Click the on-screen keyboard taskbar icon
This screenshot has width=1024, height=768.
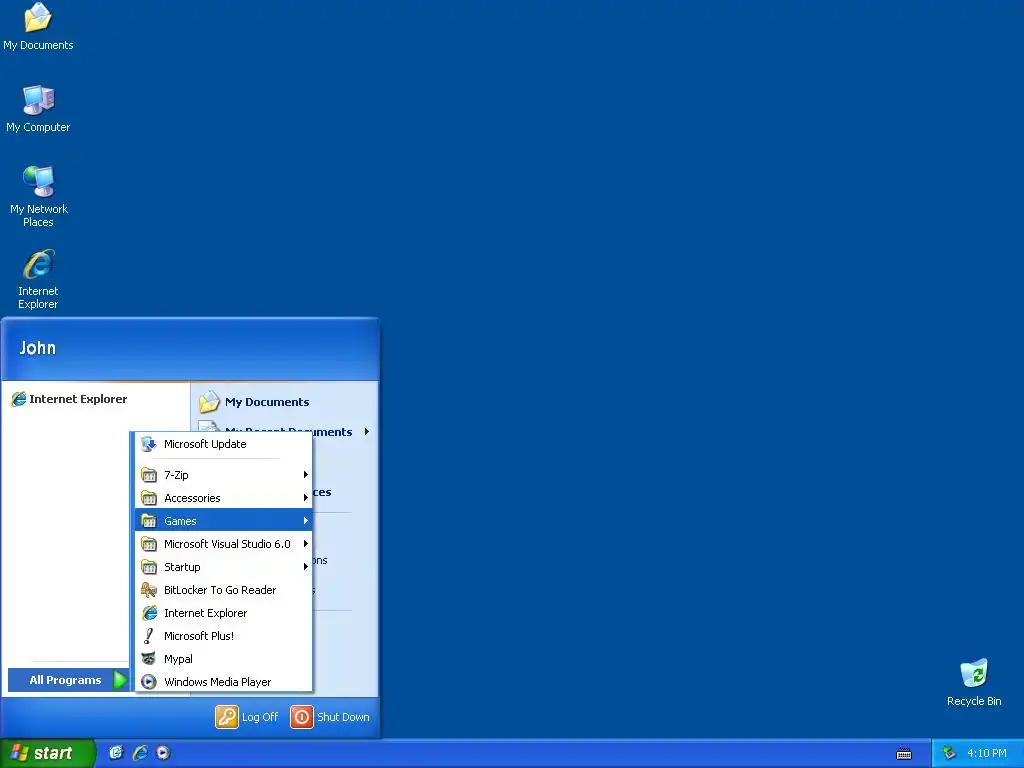click(904, 754)
